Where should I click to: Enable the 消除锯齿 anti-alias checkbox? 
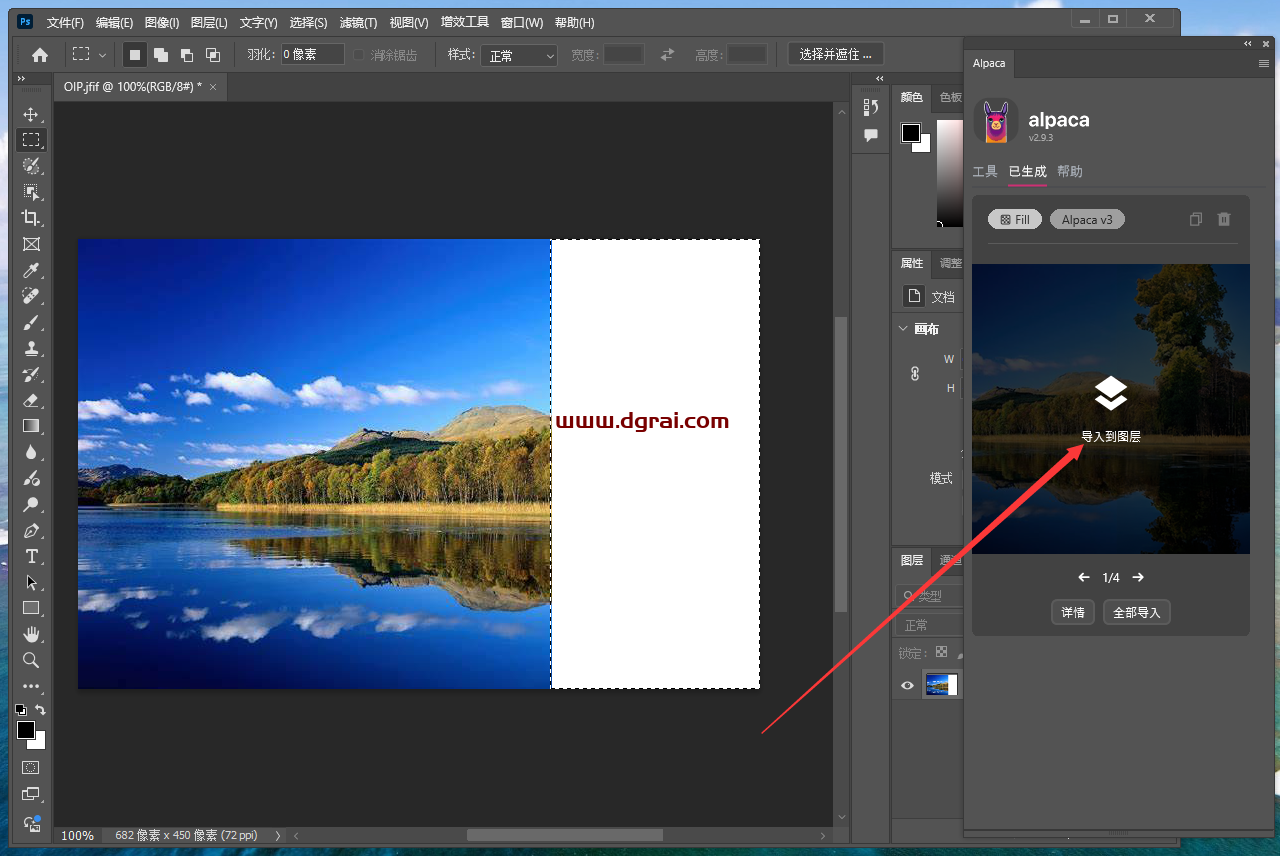(360, 55)
